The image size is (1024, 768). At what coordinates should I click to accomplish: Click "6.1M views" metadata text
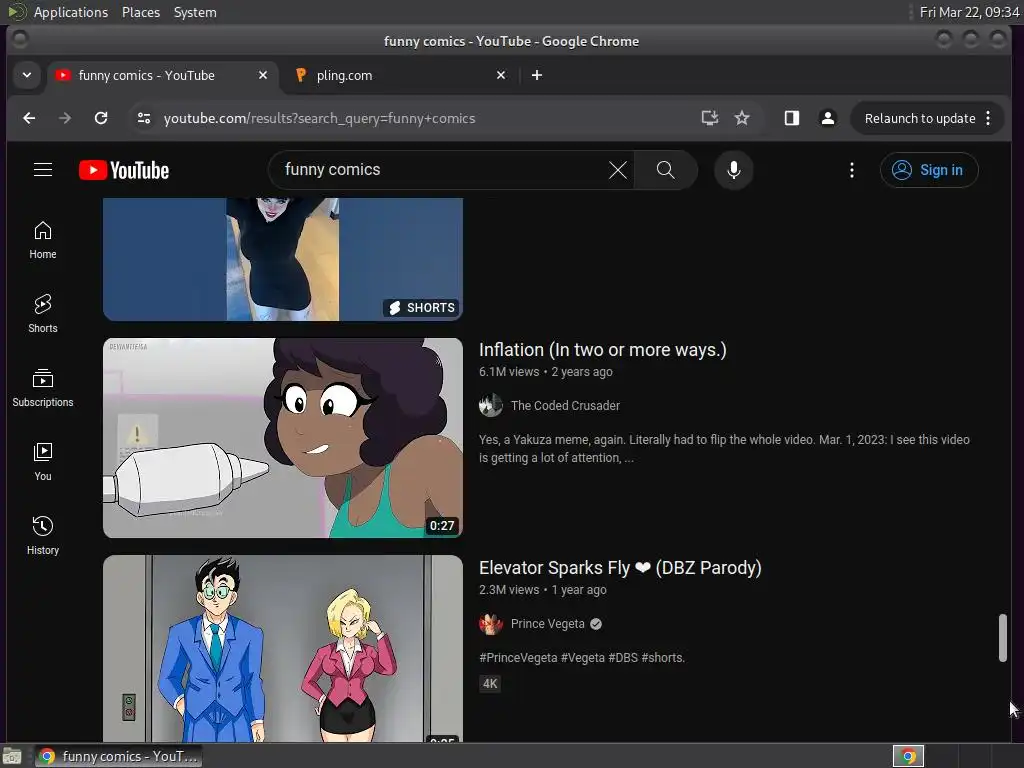pyautogui.click(x=509, y=372)
